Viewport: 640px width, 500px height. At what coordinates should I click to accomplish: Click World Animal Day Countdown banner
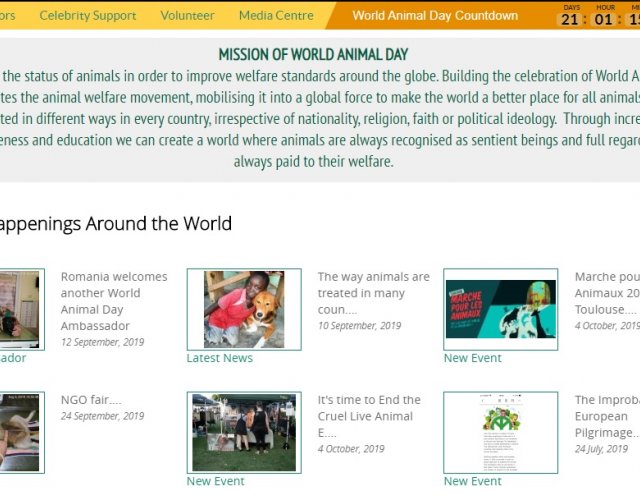click(x=435, y=16)
